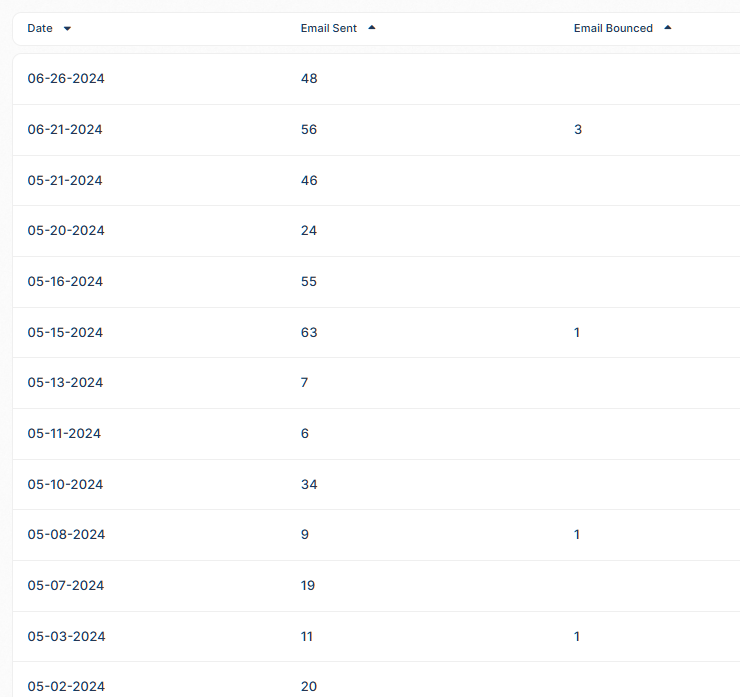Click the 05-21-2024 date cell
Image resolution: width=740 pixels, height=697 pixels.
pos(65,181)
